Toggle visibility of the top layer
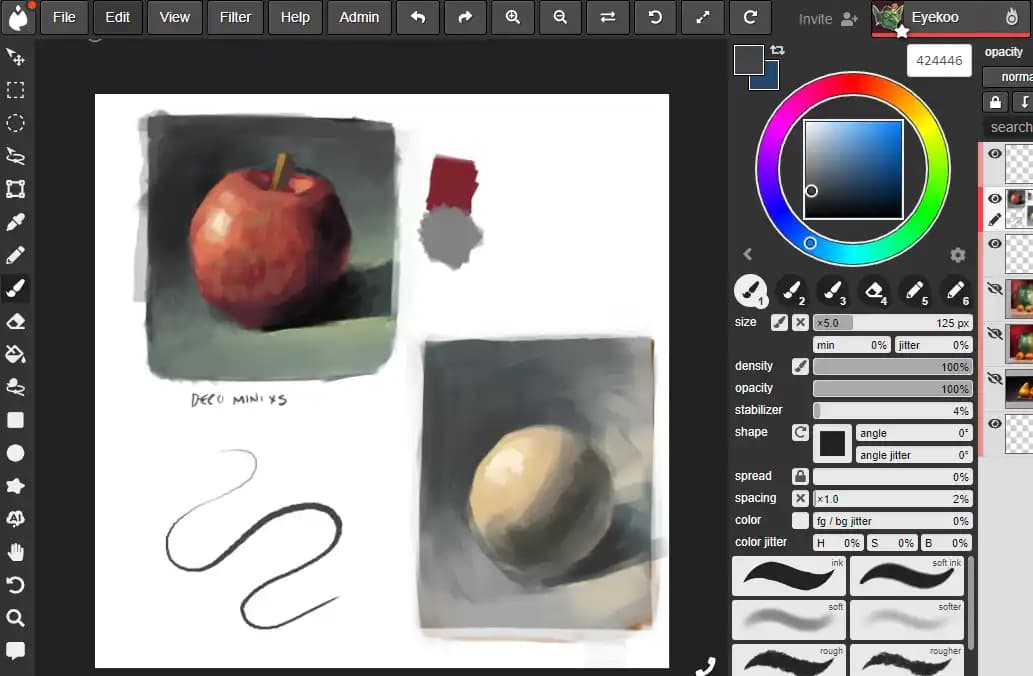Viewport: 1033px width, 676px height. click(995, 154)
